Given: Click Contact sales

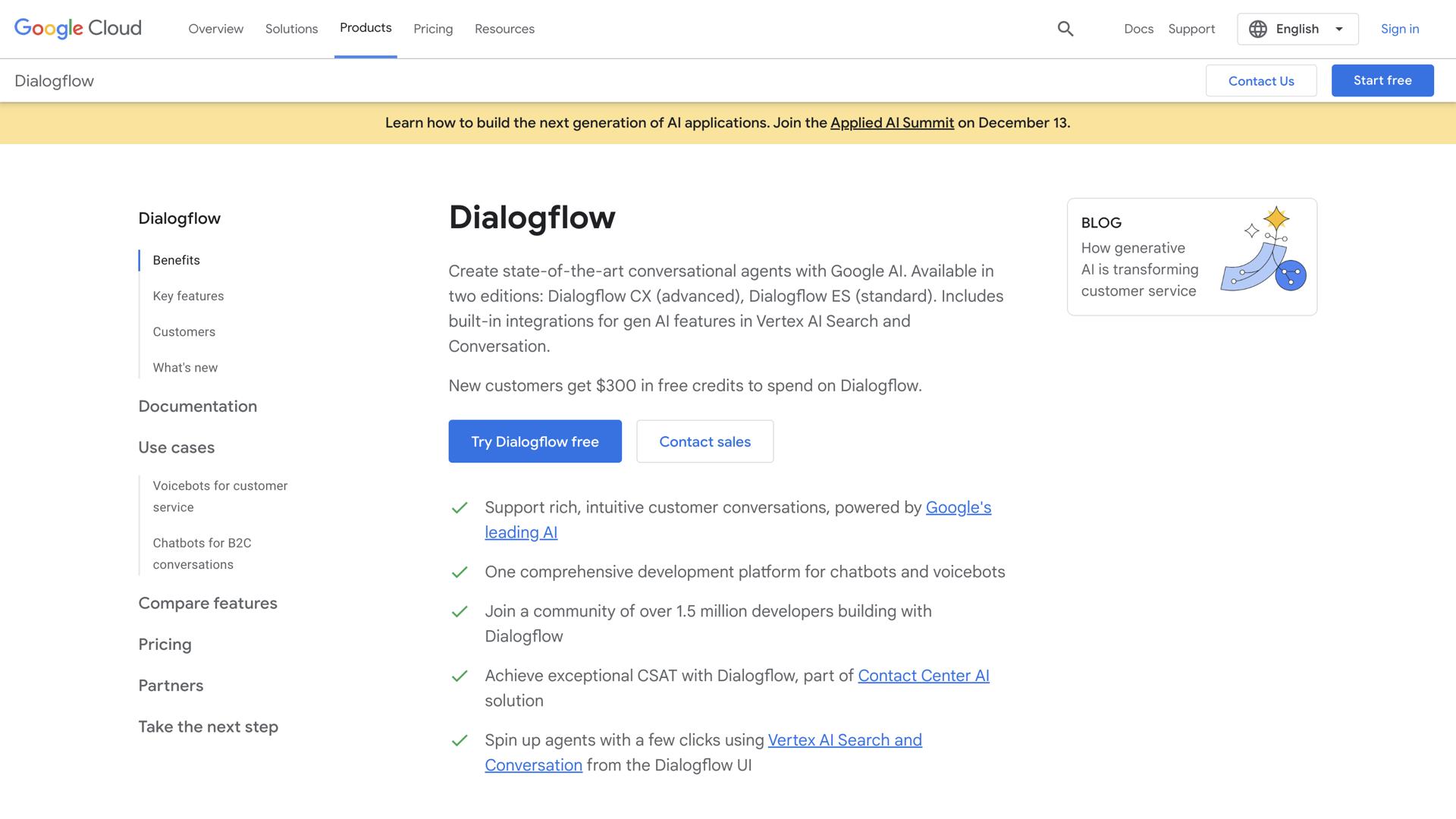Looking at the screenshot, I should click(x=704, y=441).
